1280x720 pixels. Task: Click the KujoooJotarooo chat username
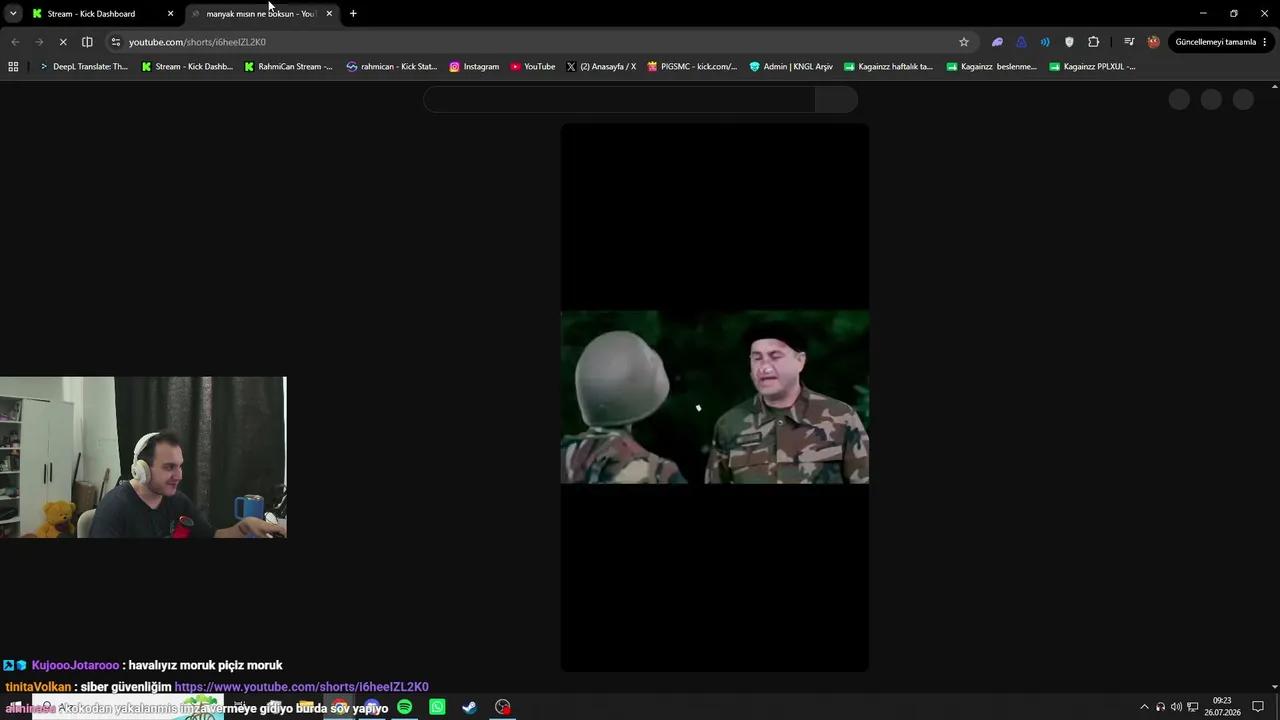(75, 665)
